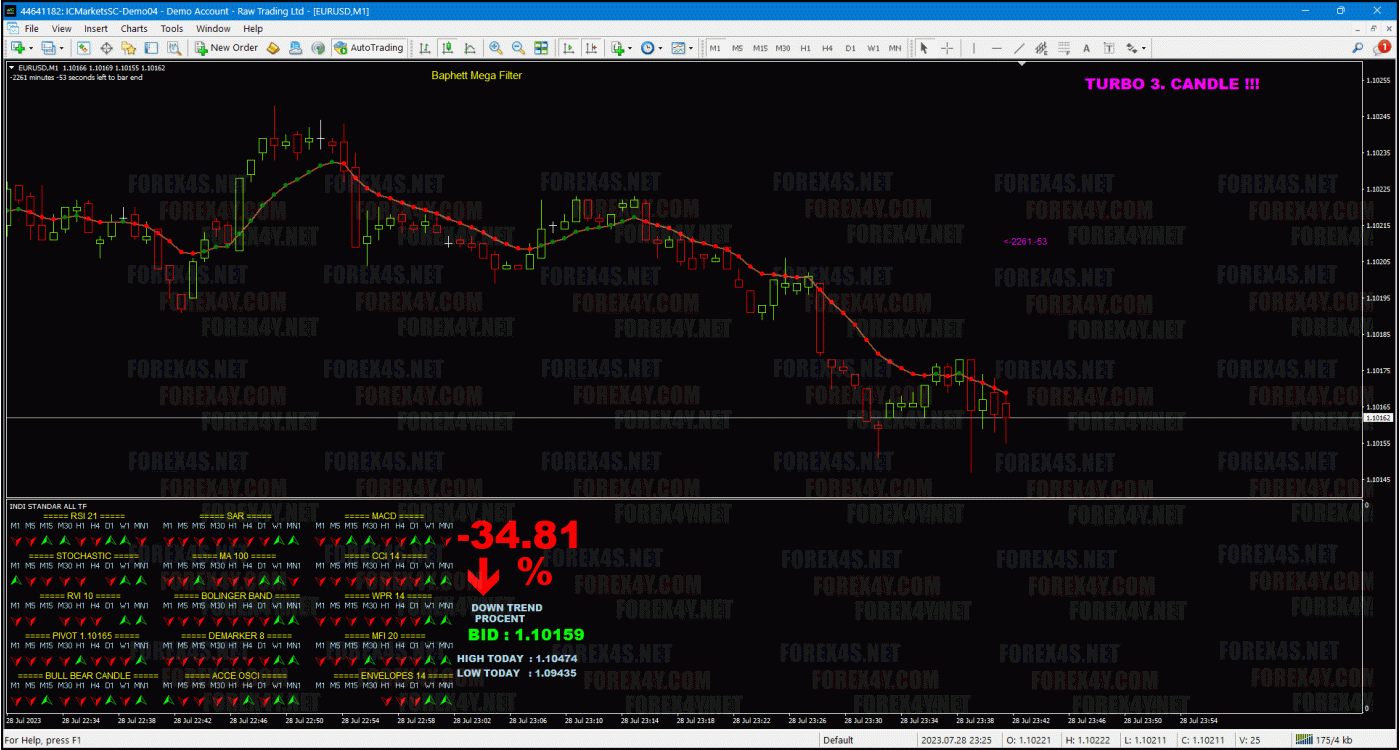Viewport: 1400px width, 750px height.
Task: Expand the Profiles dropdown arrow
Action: point(61,48)
